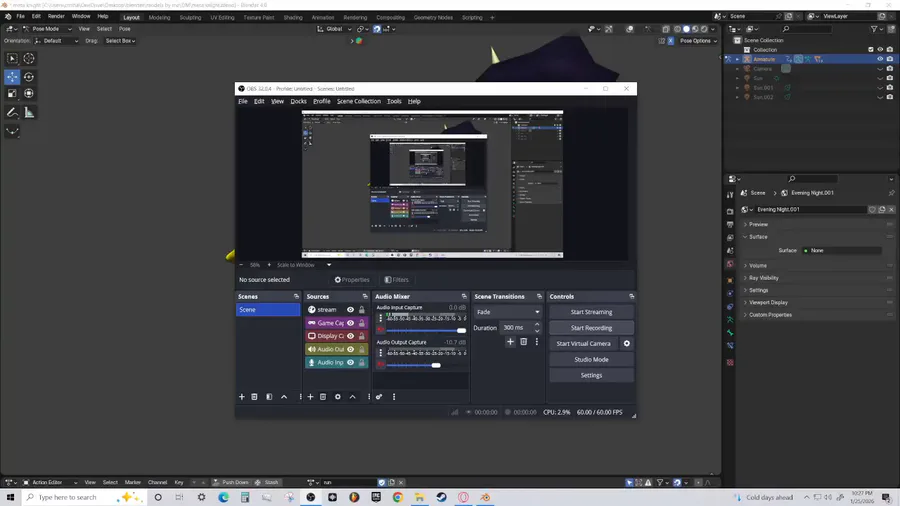Select the Move tool in Blender toolbar

click(x=12, y=77)
